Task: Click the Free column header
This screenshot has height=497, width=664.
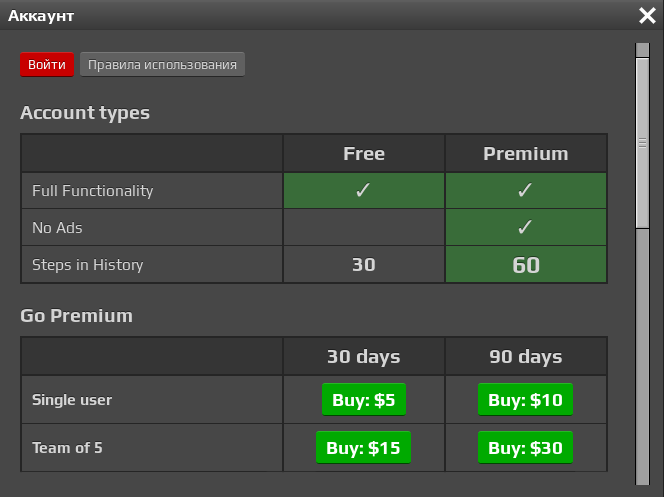Action: [364, 154]
